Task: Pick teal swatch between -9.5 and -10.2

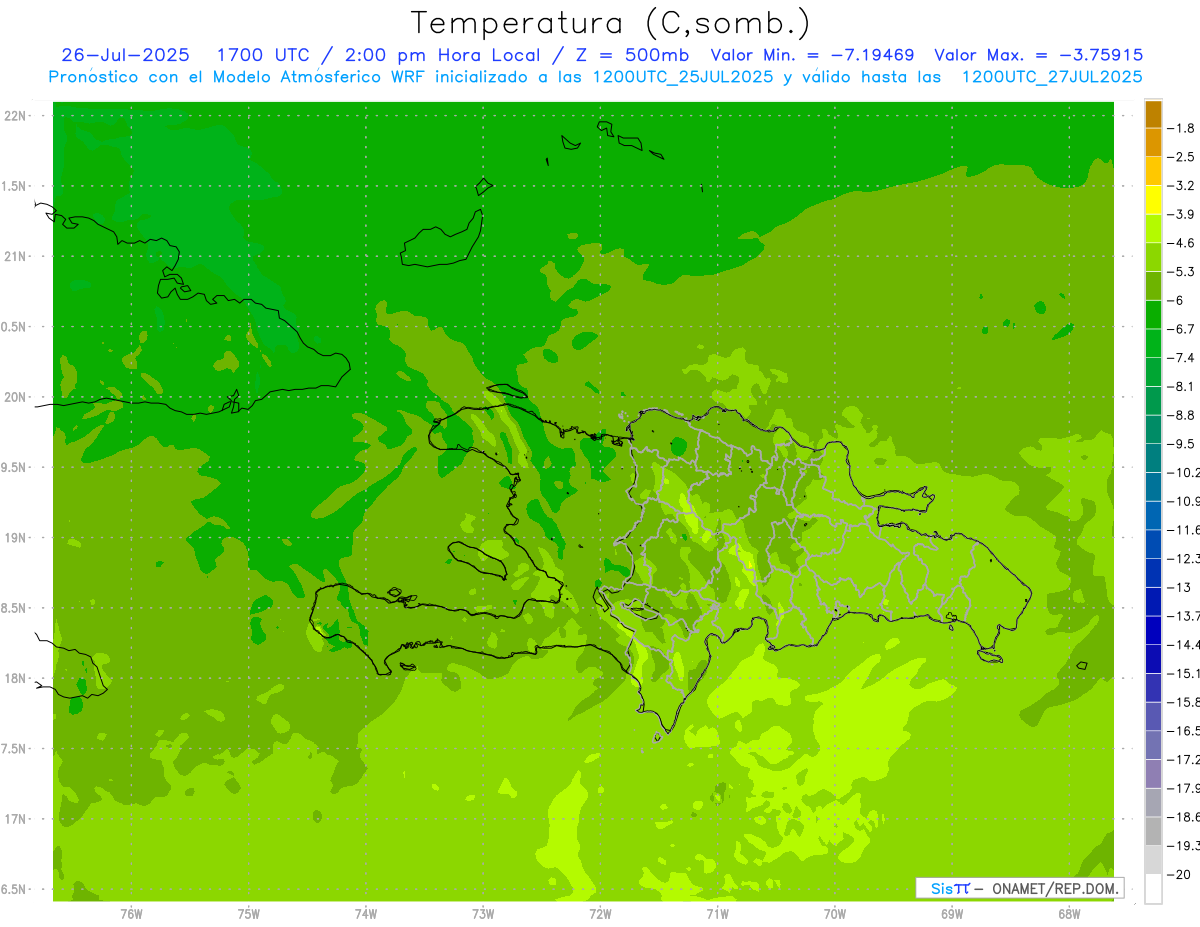Action: pyautogui.click(x=1153, y=458)
